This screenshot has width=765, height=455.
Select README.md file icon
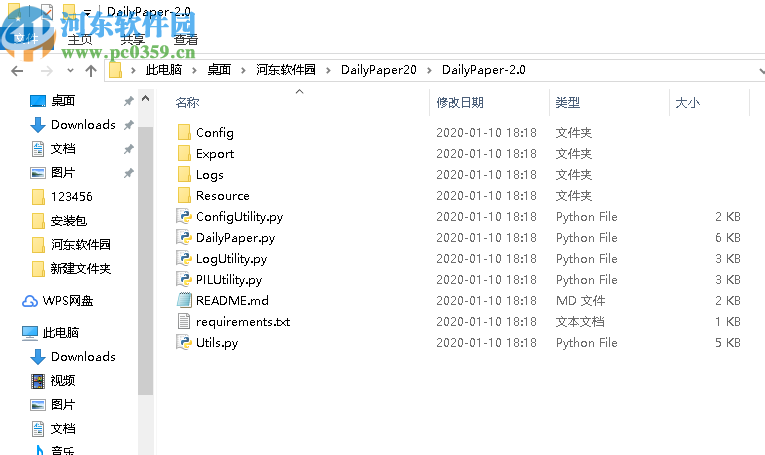tap(184, 300)
